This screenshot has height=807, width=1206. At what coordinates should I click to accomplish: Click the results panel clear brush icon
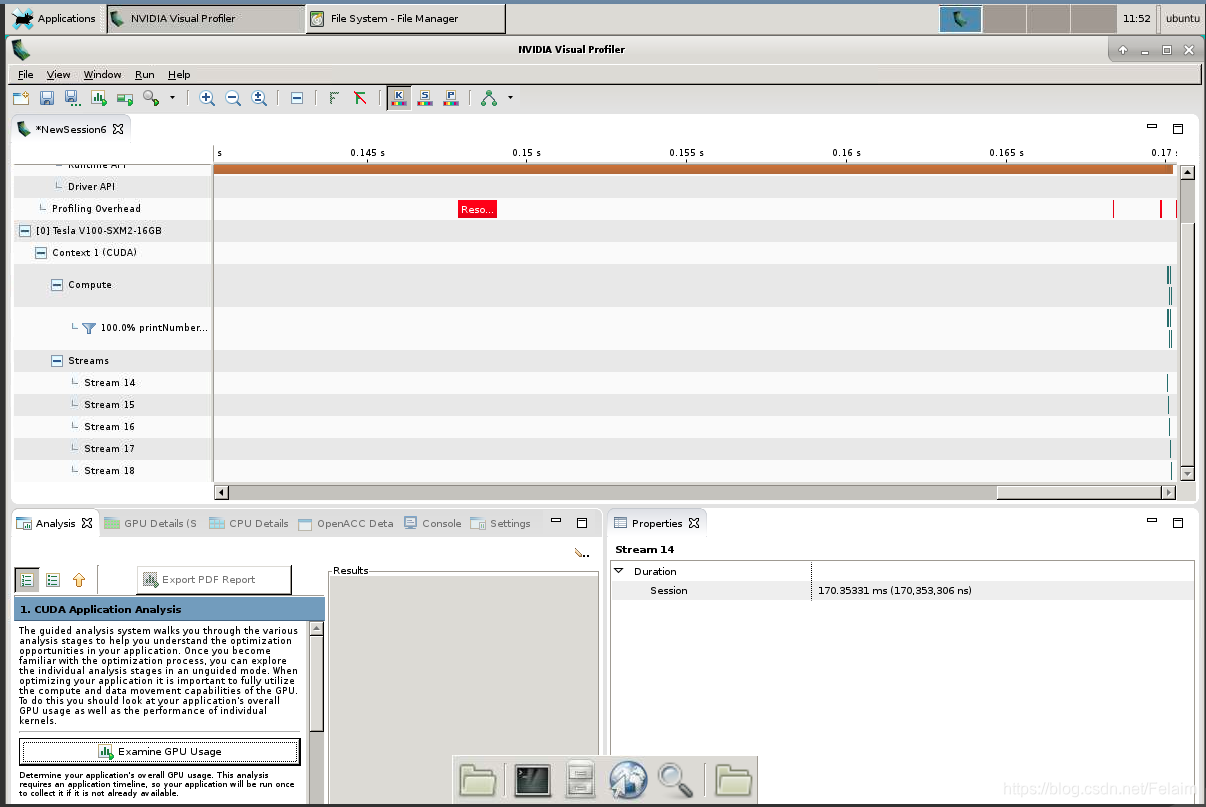pyautogui.click(x=582, y=552)
